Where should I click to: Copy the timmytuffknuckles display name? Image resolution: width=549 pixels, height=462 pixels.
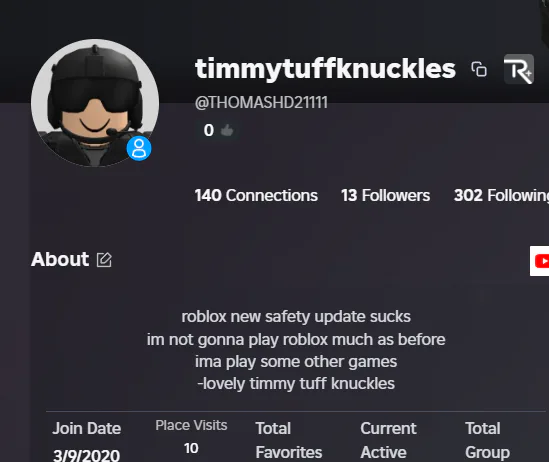click(x=479, y=69)
